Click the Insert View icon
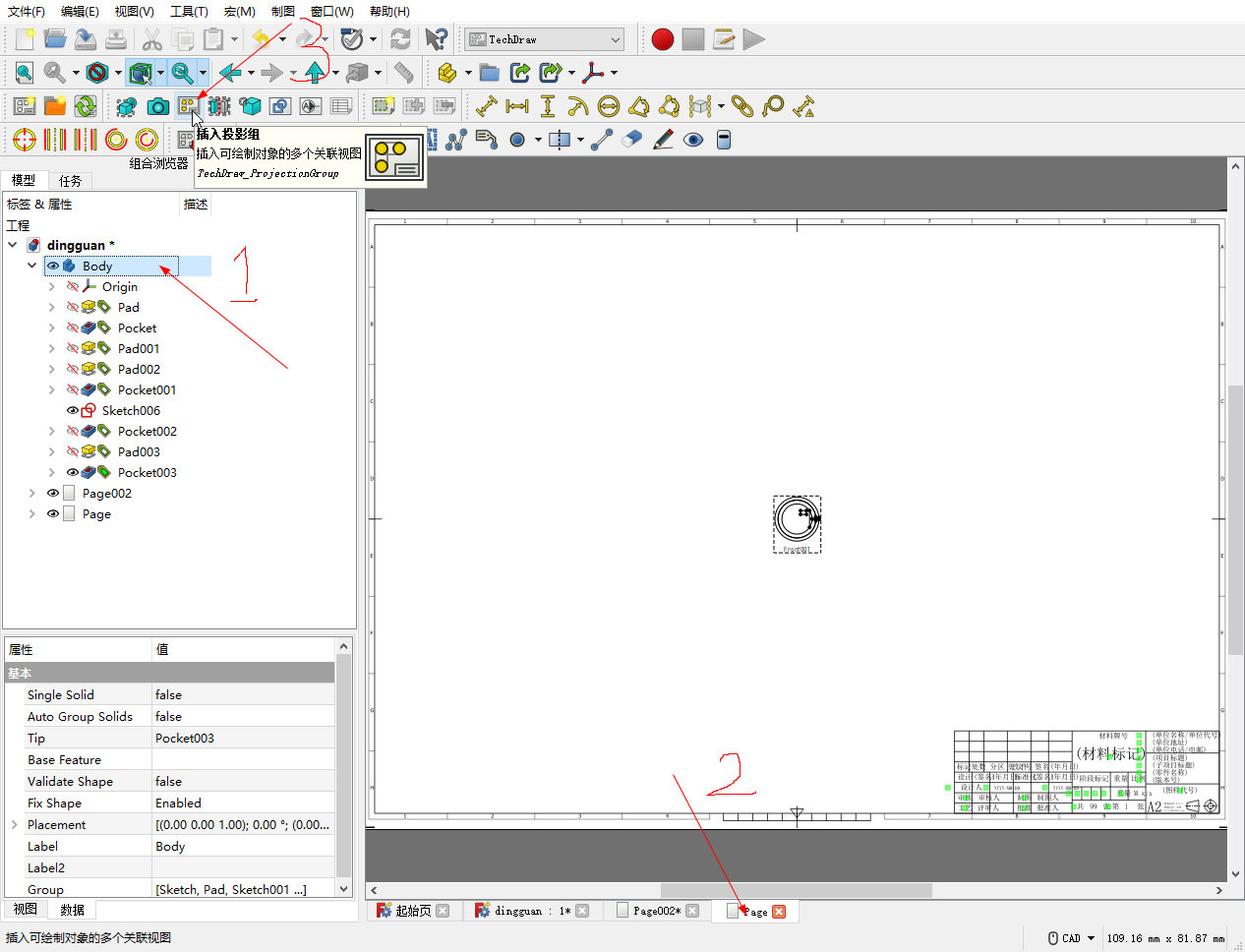This screenshot has height=952, width=1245. [127, 106]
